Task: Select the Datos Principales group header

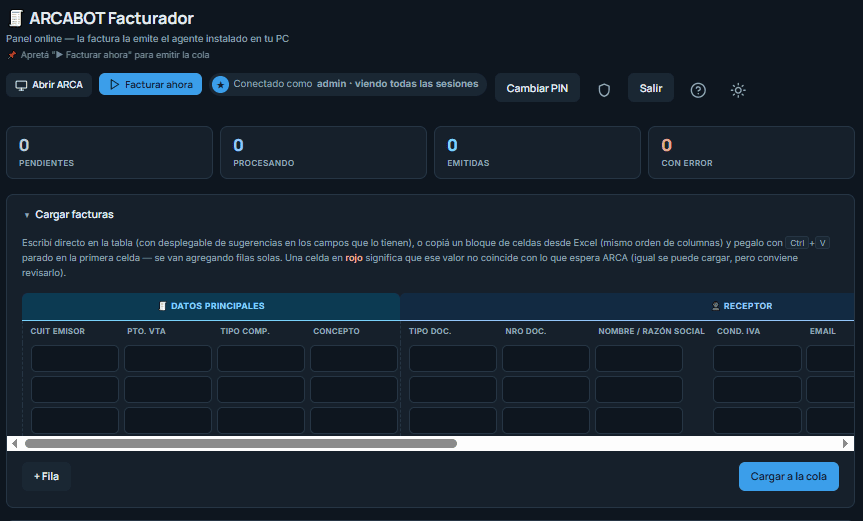Action: click(x=211, y=306)
